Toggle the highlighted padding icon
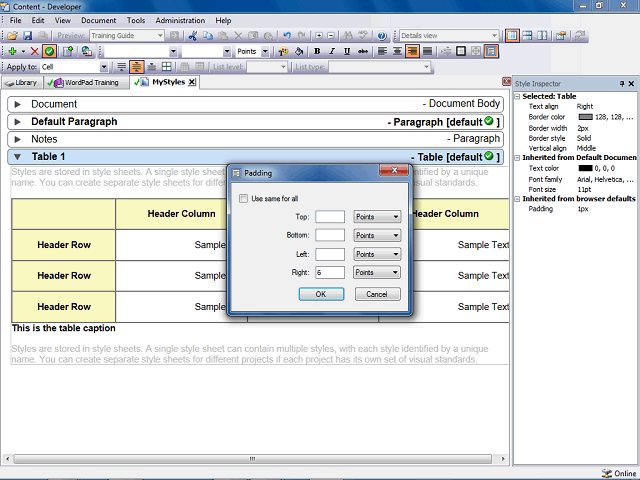The image size is (640, 480). [x=491, y=51]
